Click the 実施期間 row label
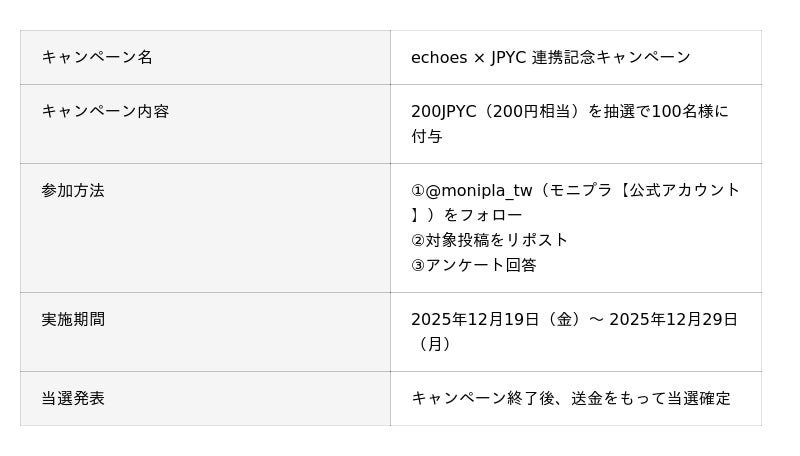This screenshot has width=800, height=456. click(x=73, y=319)
